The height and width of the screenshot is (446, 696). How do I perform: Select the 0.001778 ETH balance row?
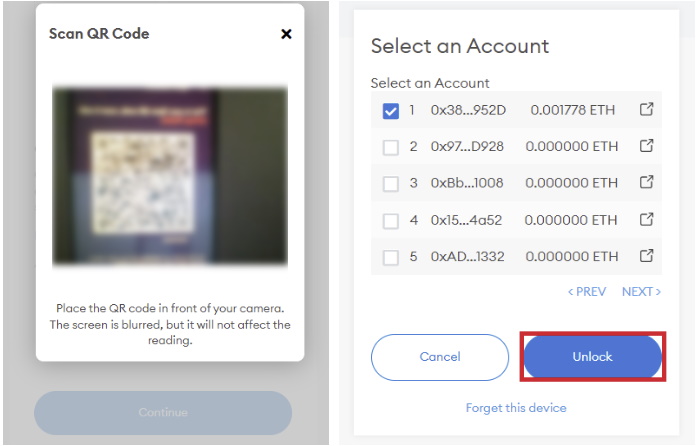click(x=516, y=110)
